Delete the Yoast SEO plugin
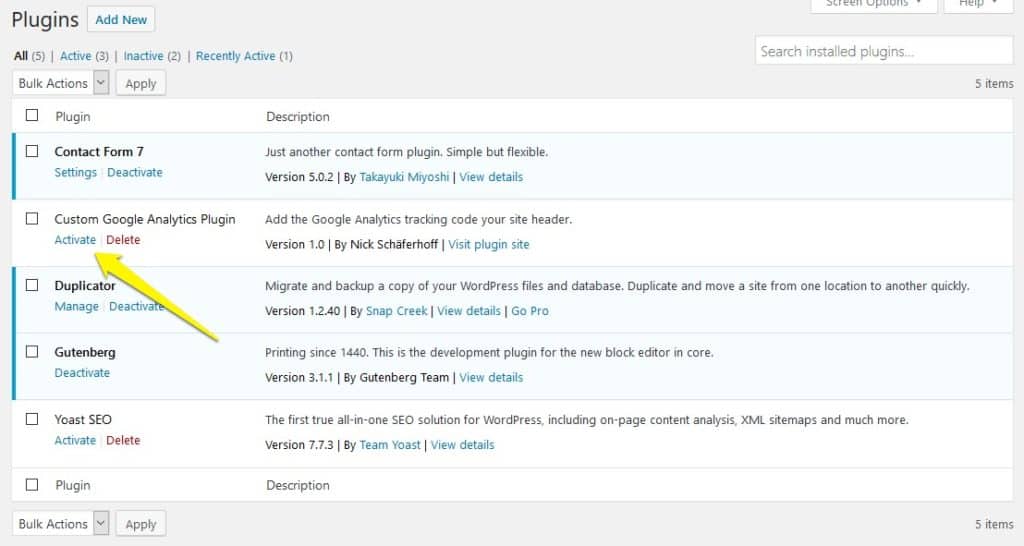 coord(123,440)
